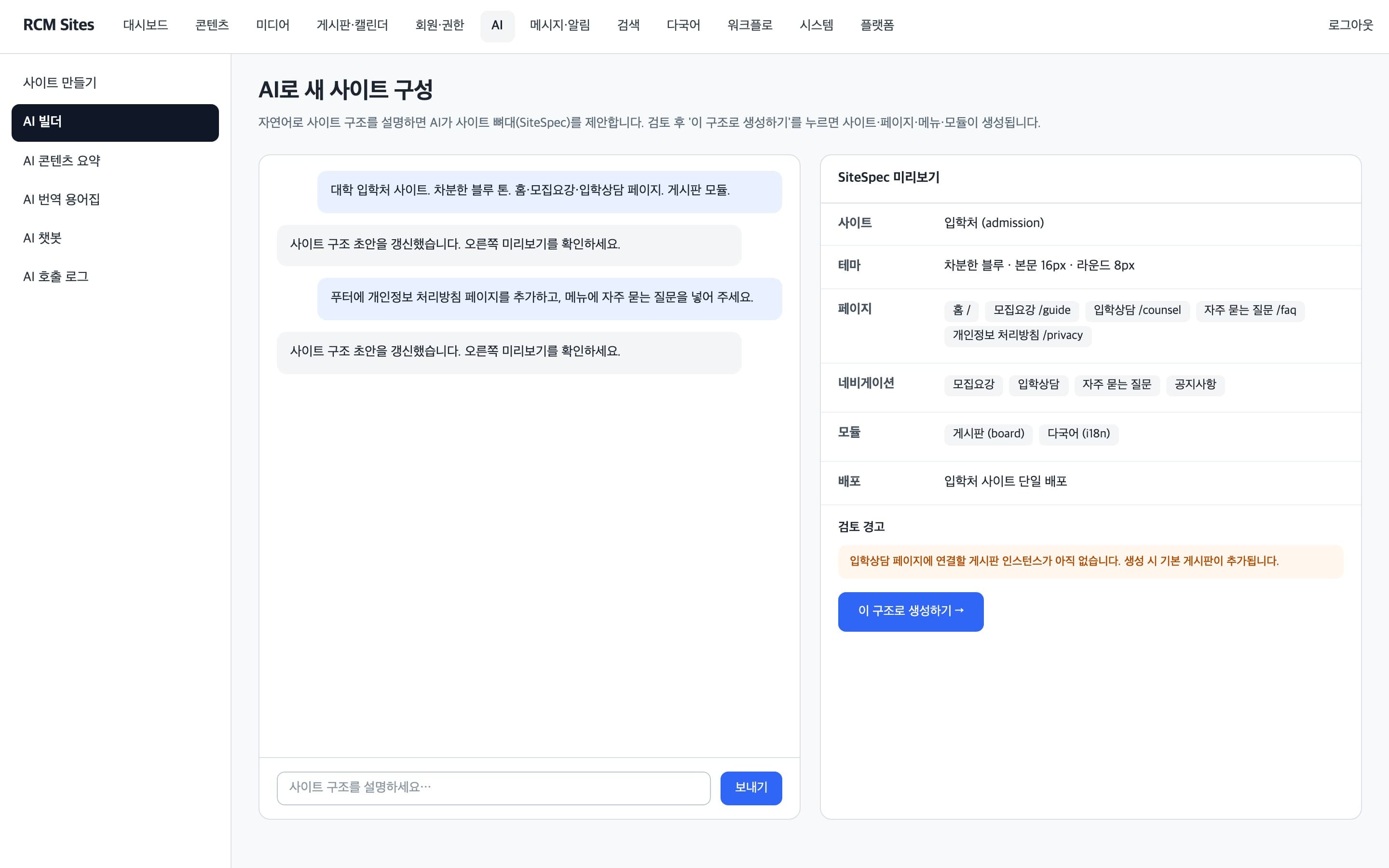1389x868 pixels.
Task: Focus the 사이트 구조를 설명하세요 input field
Action: pyautogui.click(x=493, y=787)
